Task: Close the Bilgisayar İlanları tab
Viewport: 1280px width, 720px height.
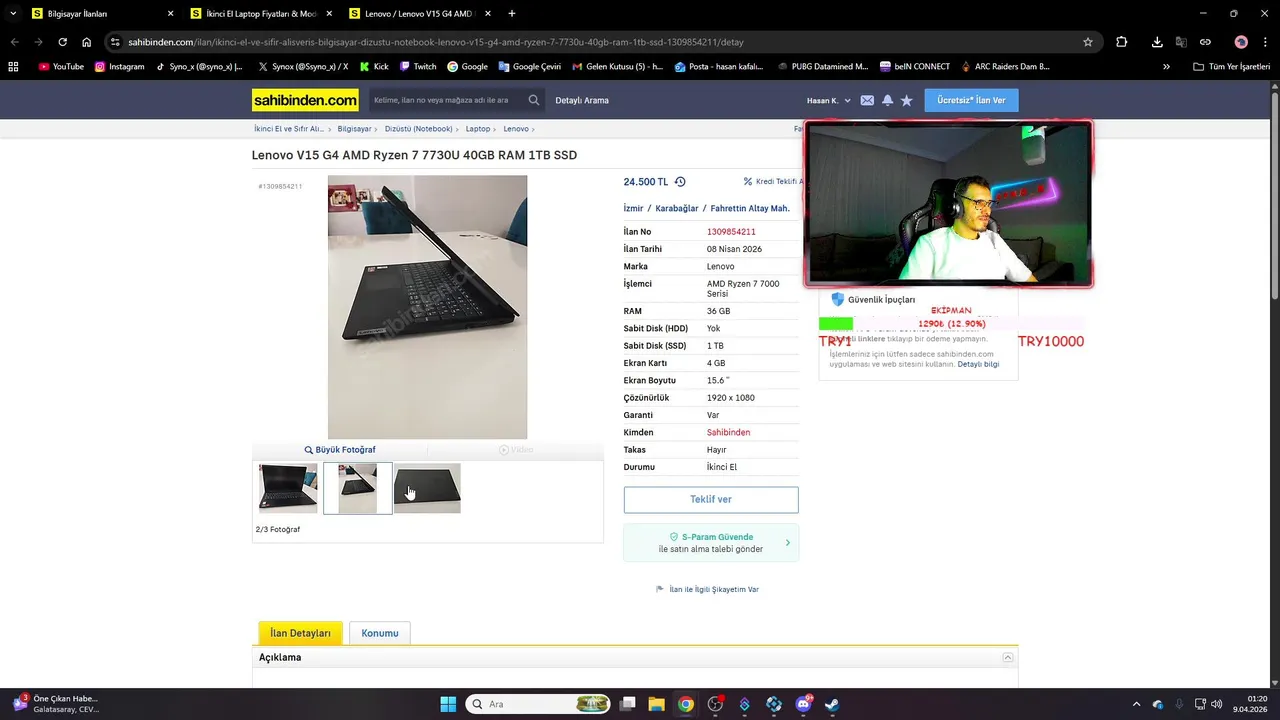Action: [x=170, y=14]
